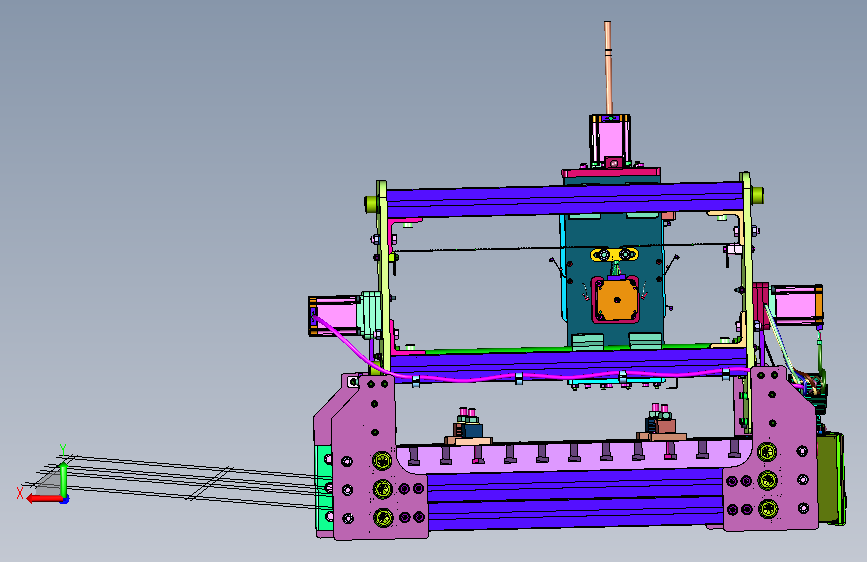The image size is (867, 562).
Task: Select the yellow bracket above the orange motor
Action: tap(614, 254)
